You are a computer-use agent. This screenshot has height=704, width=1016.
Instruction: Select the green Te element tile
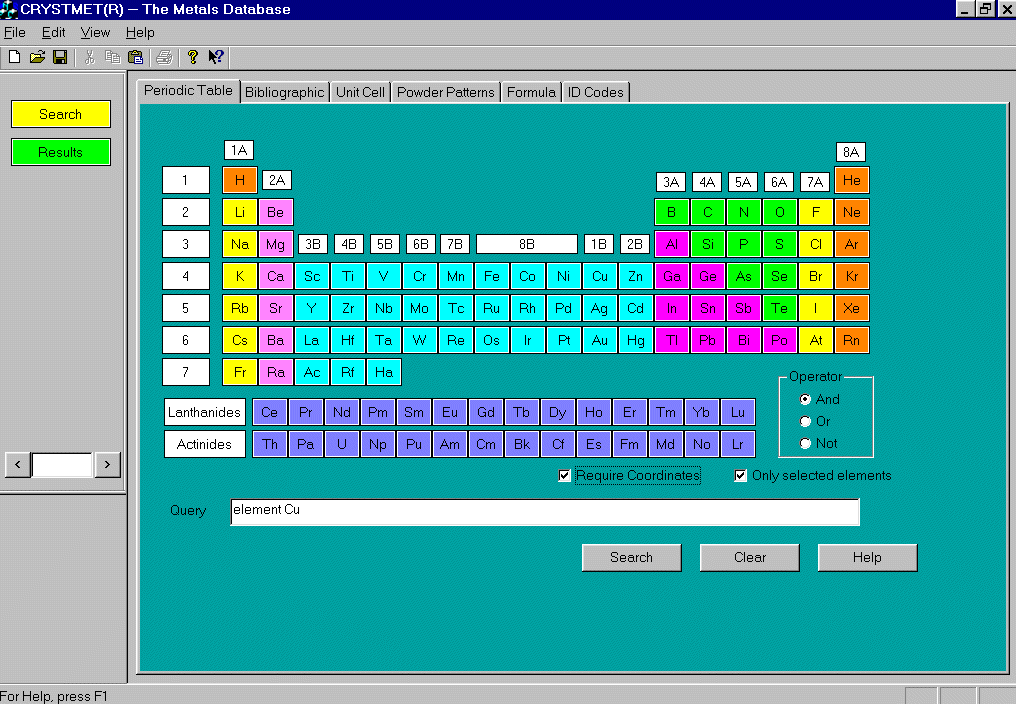[779, 308]
